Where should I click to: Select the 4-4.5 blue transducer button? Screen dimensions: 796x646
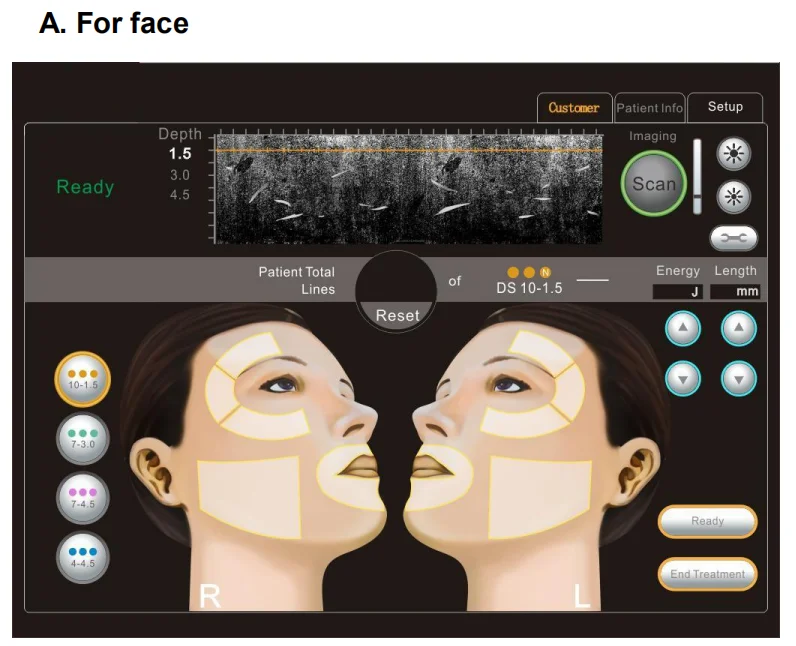[83, 557]
